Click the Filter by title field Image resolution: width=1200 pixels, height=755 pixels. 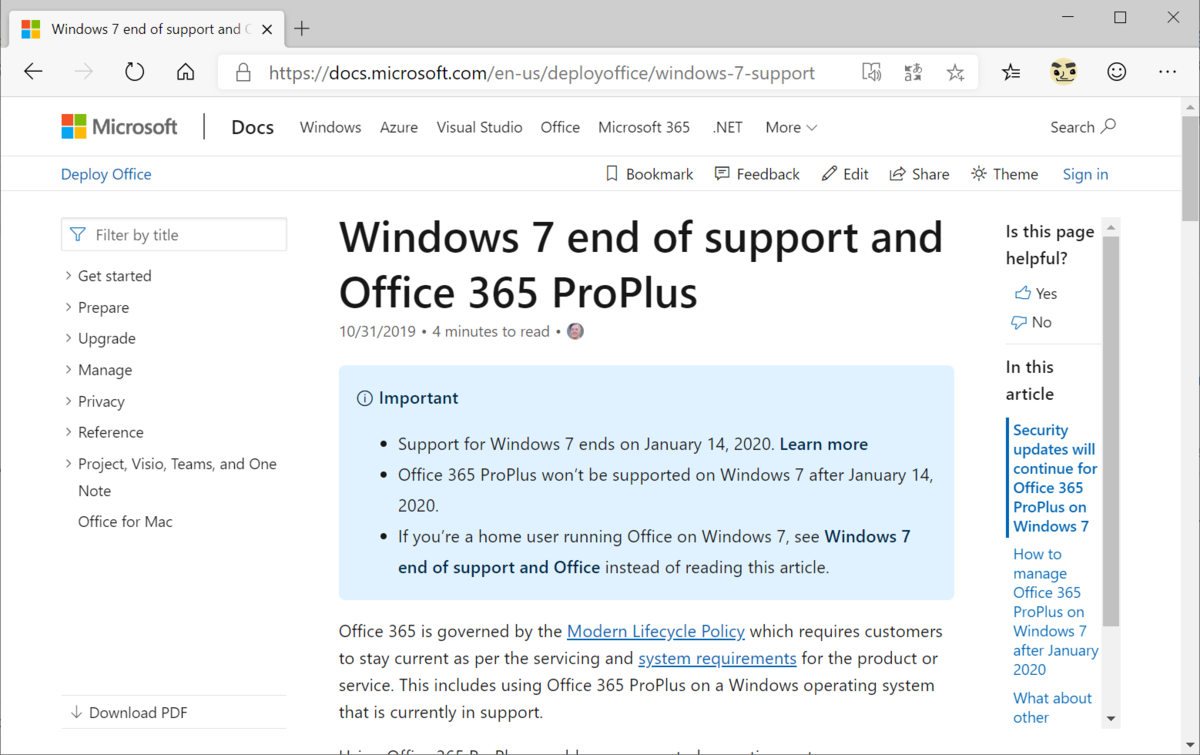(x=174, y=235)
